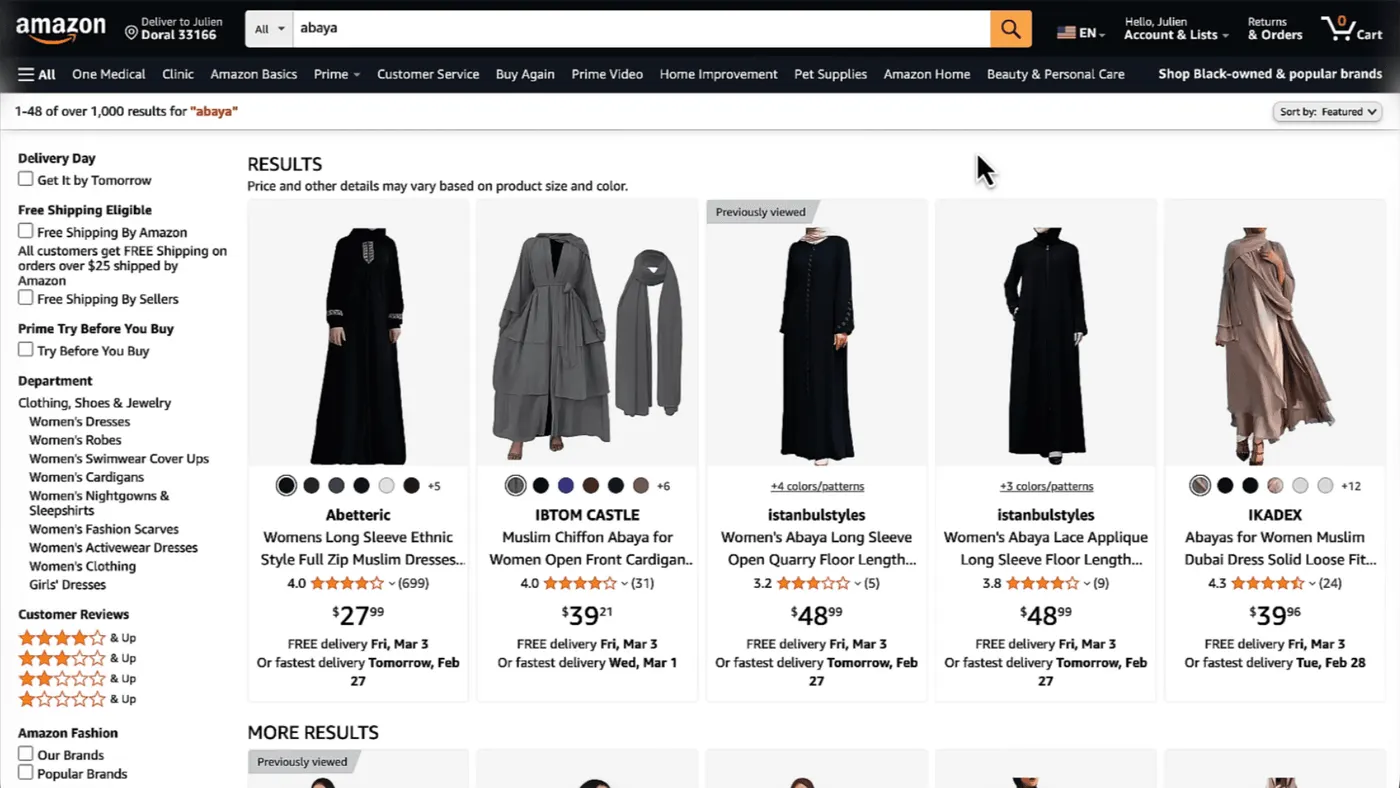1400x788 pixels.
Task: Select light gray swatch under Abetteric dress
Action: tap(387, 486)
